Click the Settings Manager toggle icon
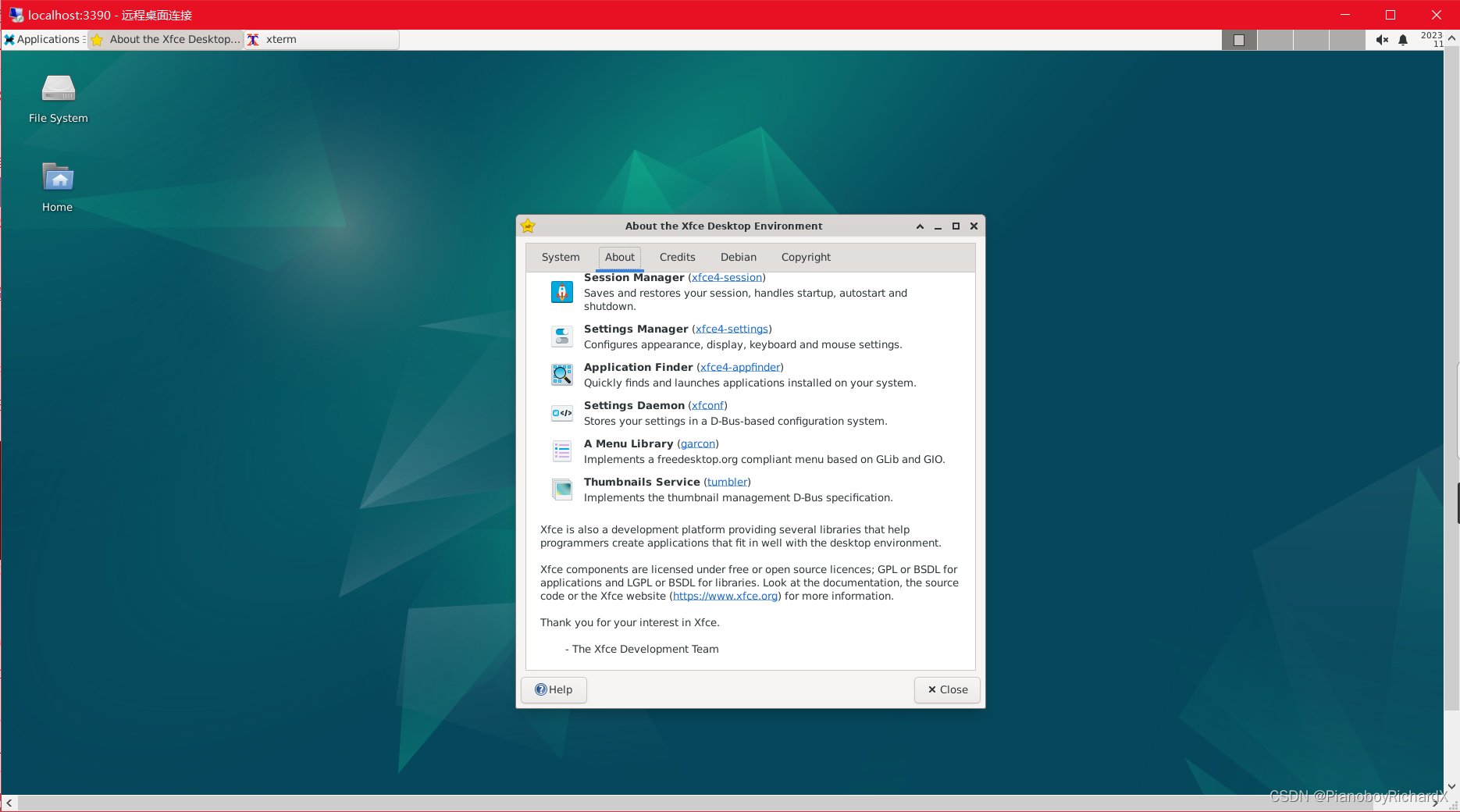Viewport: 1460px width, 812px height. [x=562, y=337]
